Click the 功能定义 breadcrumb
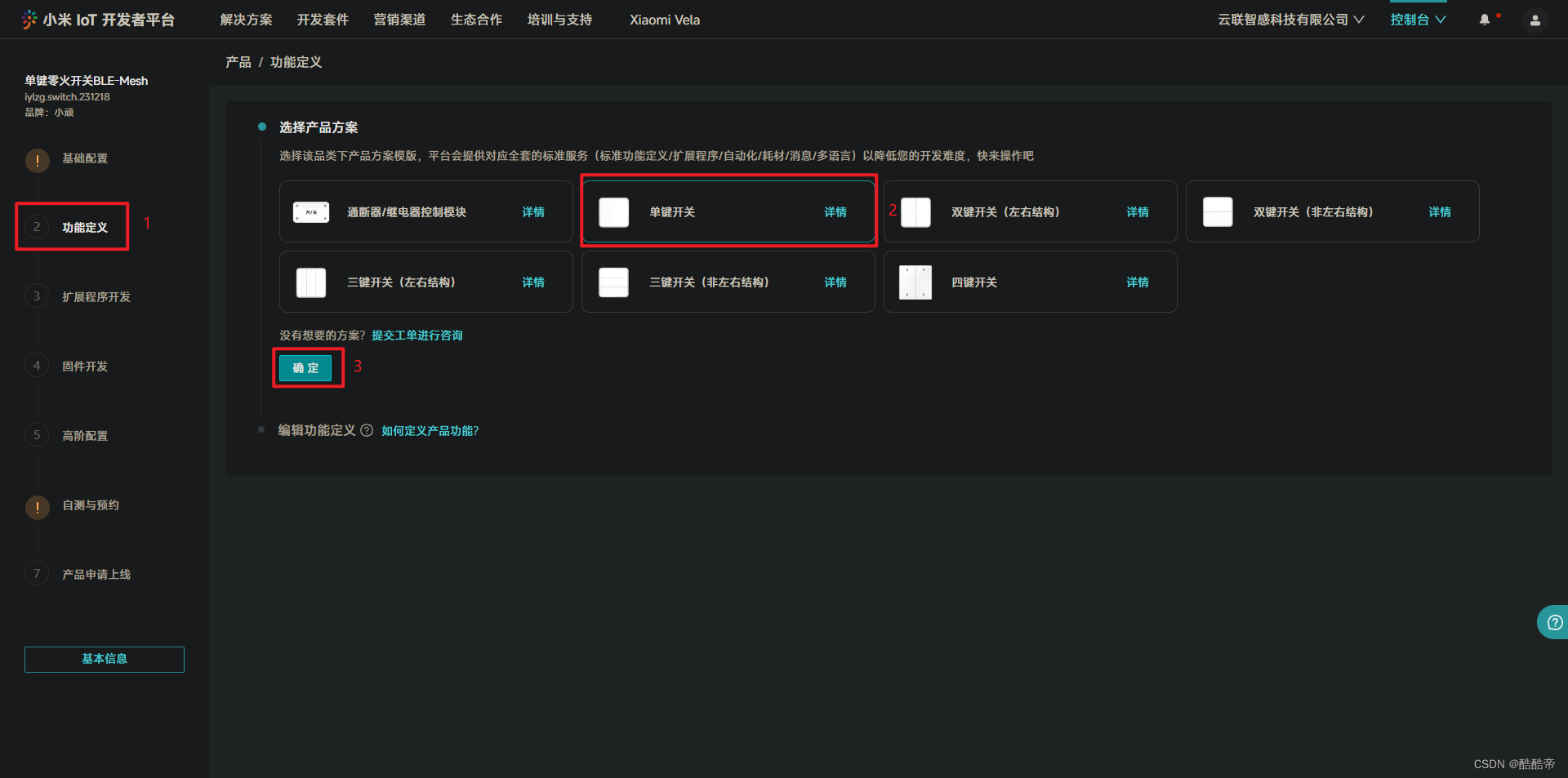Viewport: 1568px width, 778px height. tap(296, 62)
